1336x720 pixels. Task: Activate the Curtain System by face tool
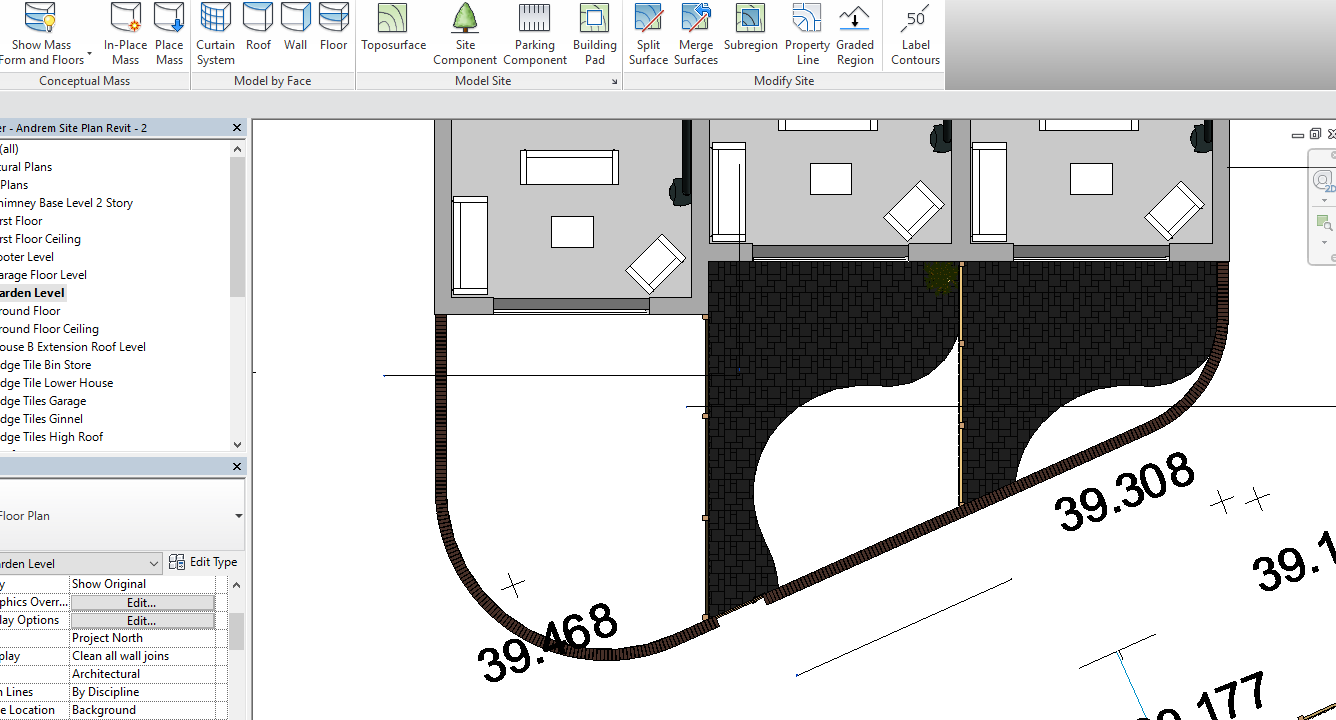[215, 35]
